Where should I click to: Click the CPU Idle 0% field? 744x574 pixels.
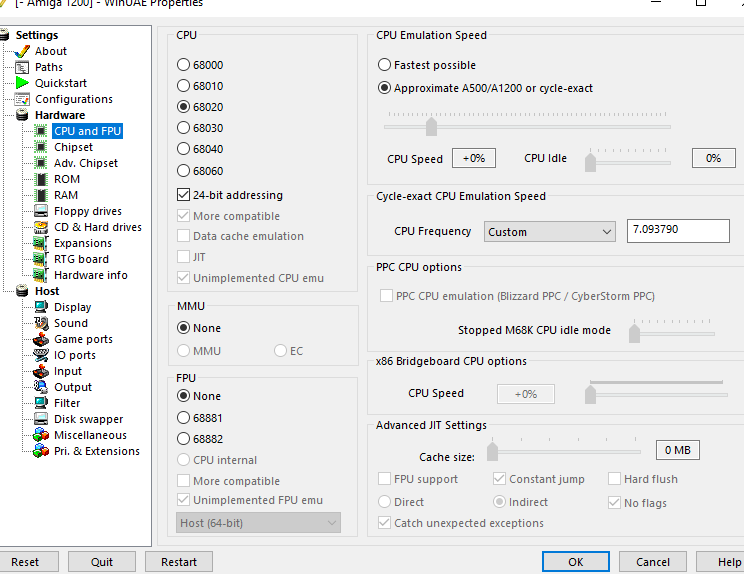click(x=713, y=158)
